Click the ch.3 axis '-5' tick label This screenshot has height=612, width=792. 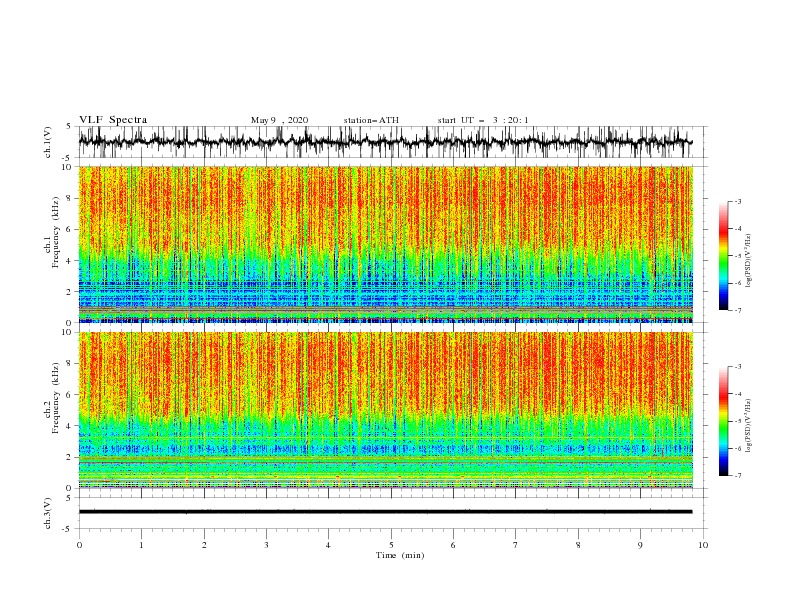68,529
